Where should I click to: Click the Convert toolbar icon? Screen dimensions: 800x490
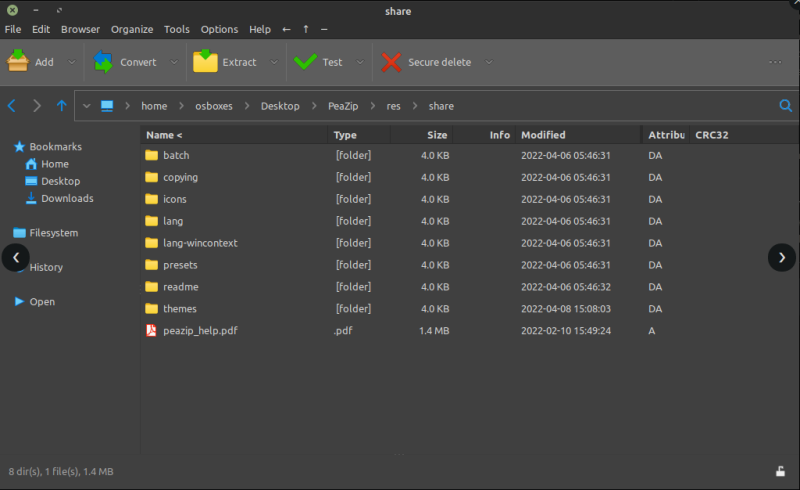[103, 62]
